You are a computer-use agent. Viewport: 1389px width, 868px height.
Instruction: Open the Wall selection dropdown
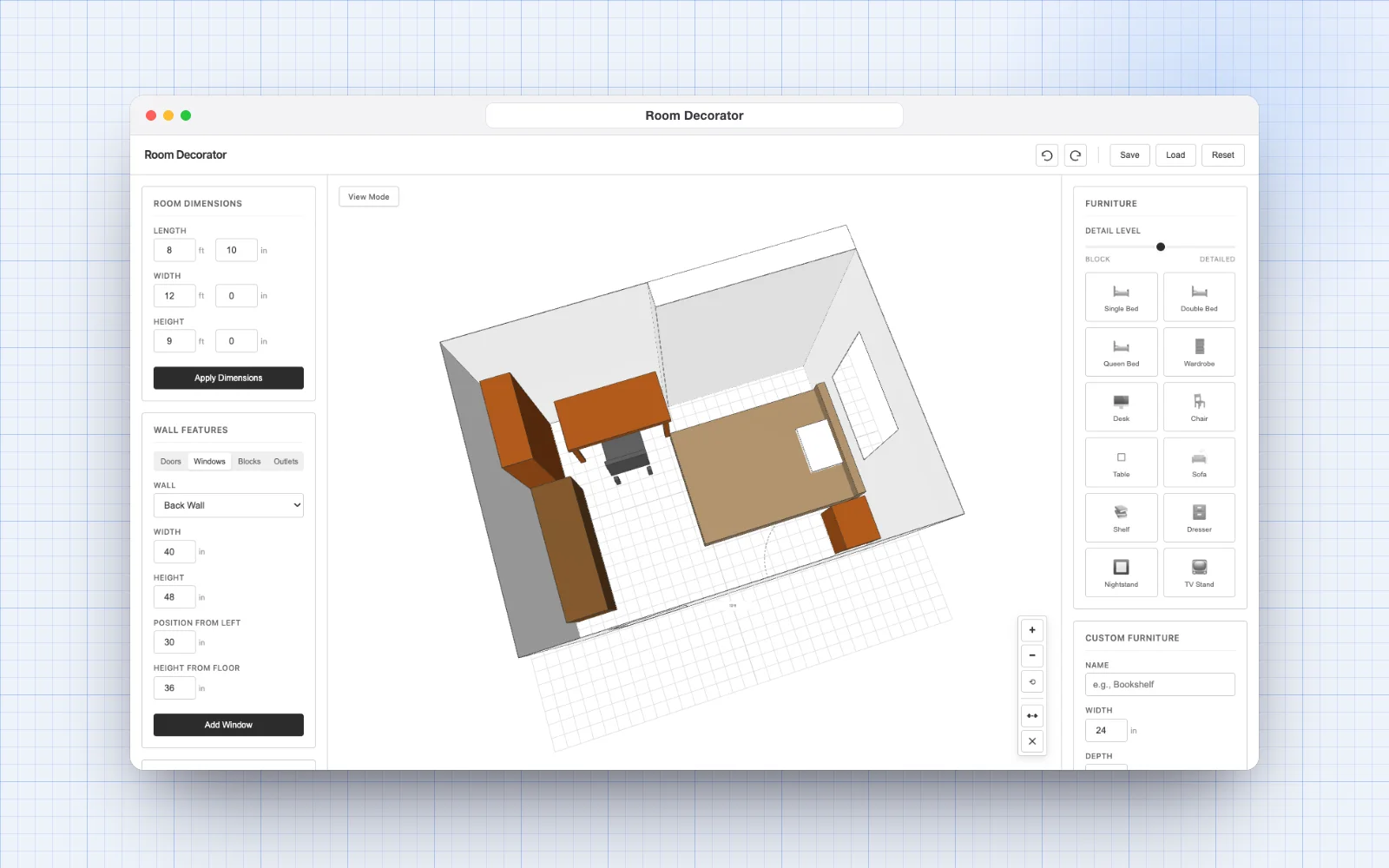[228, 505]
